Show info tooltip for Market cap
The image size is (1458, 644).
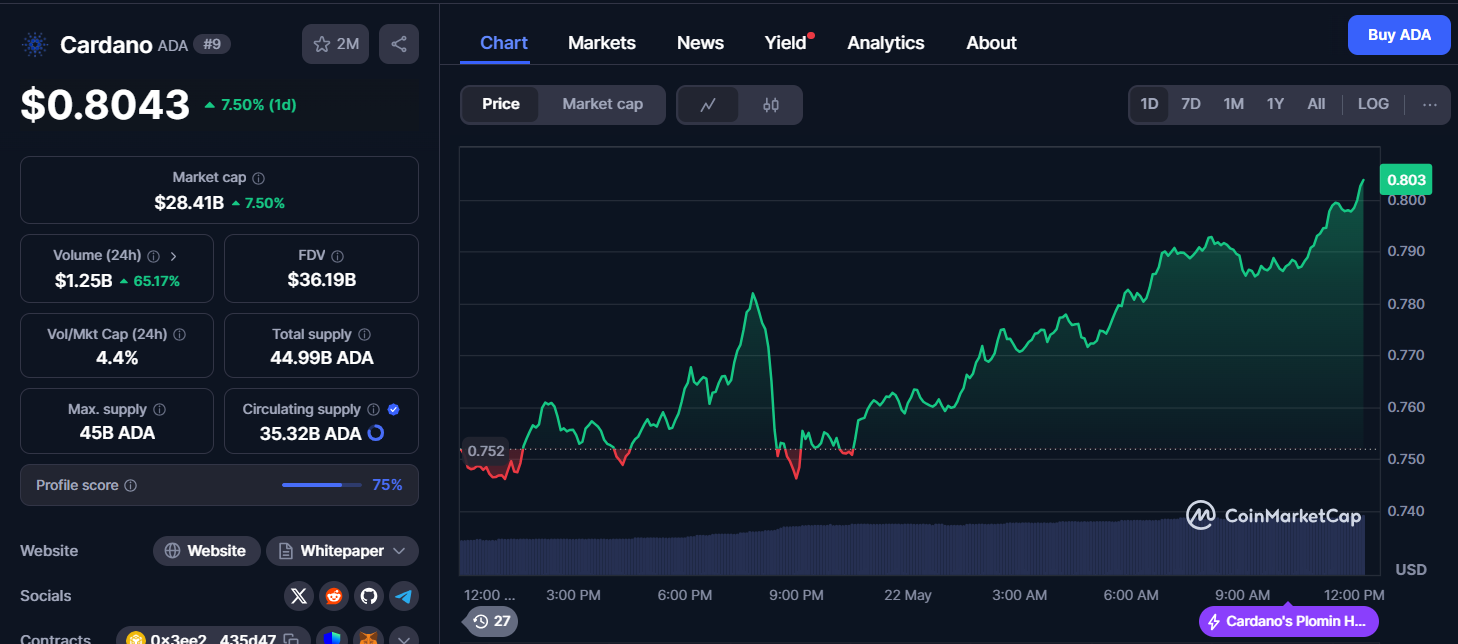tap(258, 178)
